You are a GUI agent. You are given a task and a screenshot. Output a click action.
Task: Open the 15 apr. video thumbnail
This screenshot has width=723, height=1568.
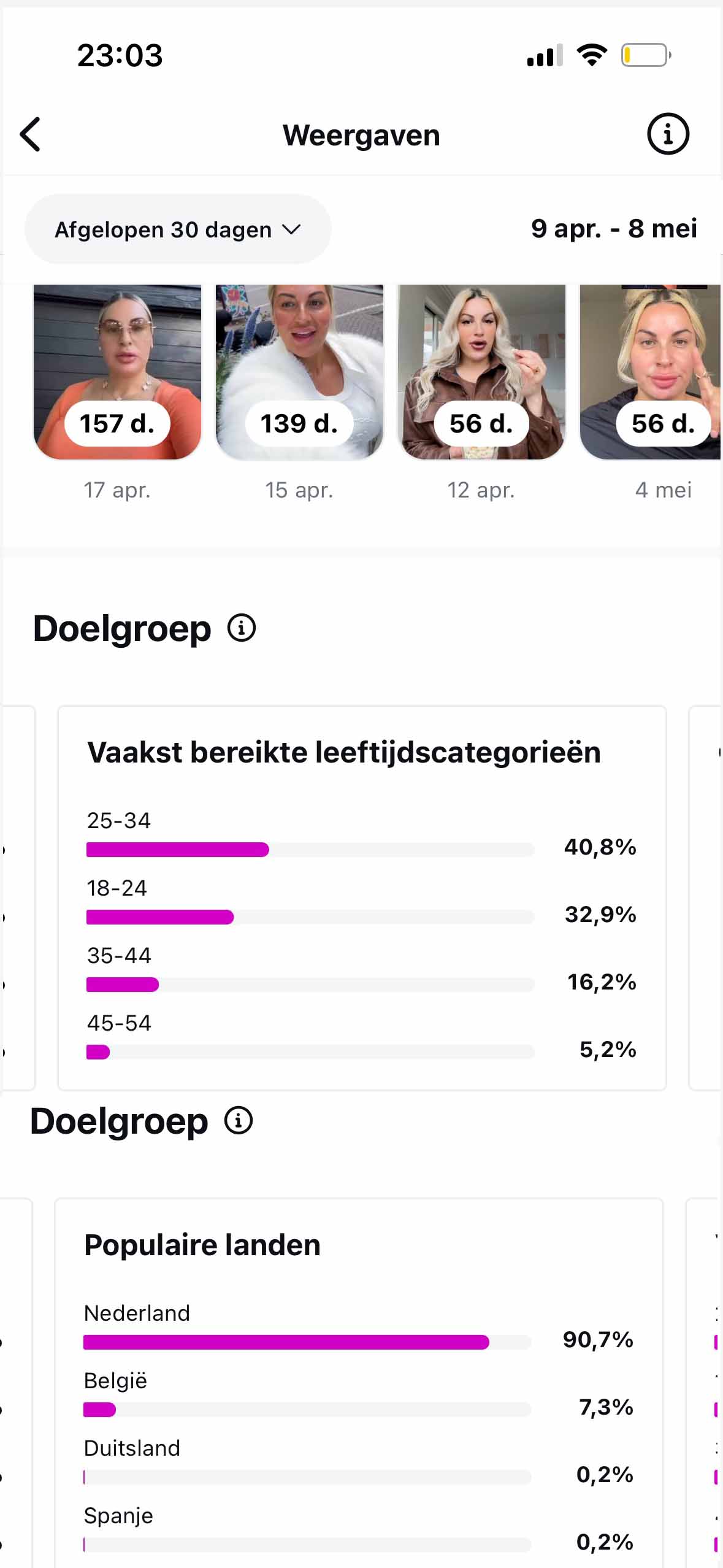tap(299, 372)
